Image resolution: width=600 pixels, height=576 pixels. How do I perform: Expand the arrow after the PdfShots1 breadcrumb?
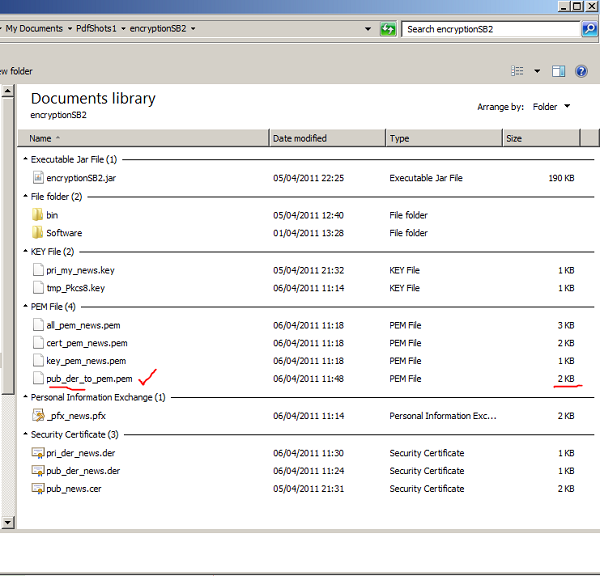pos(123,29)
